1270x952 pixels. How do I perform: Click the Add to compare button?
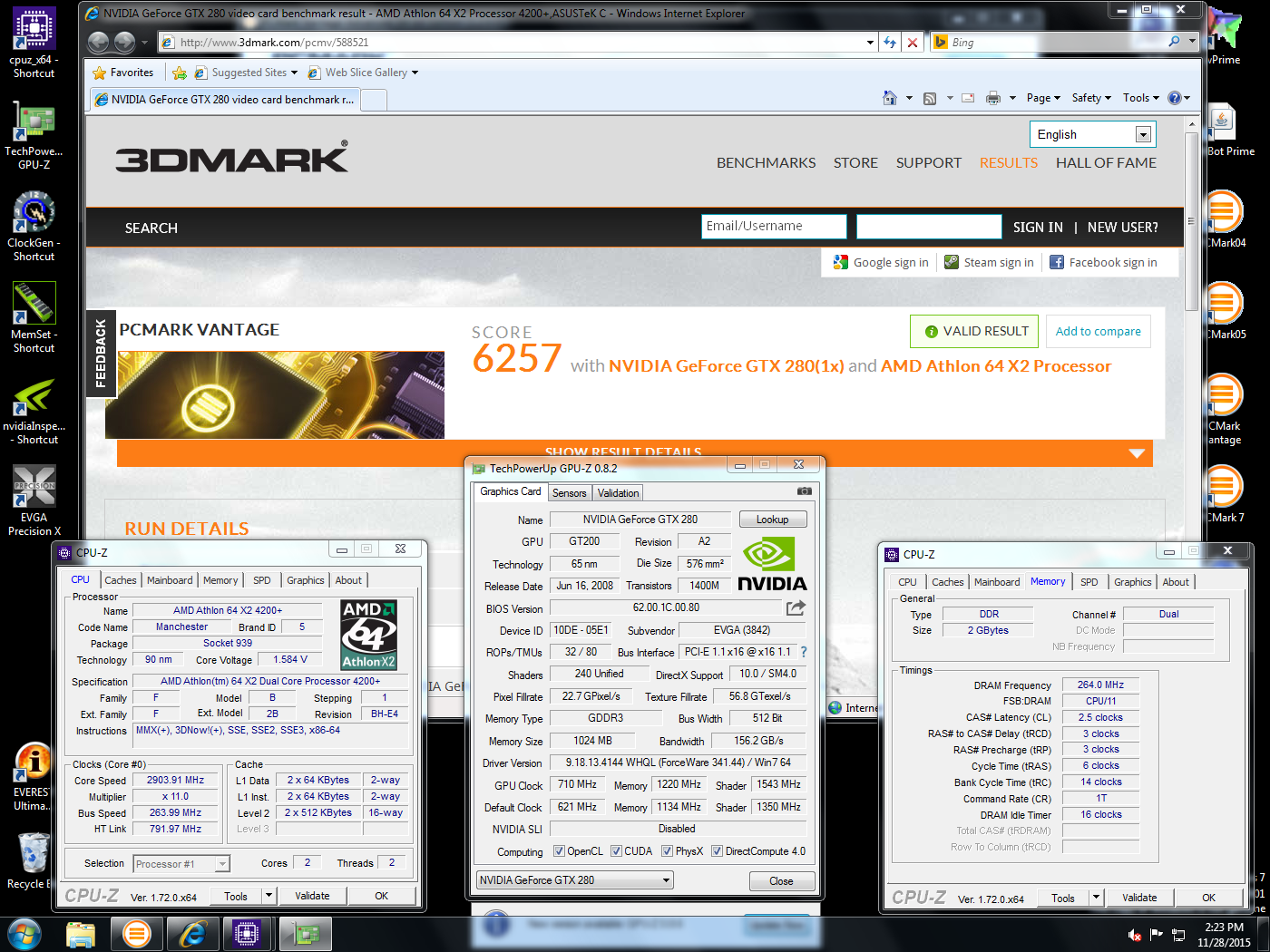tap(1099, 331)
